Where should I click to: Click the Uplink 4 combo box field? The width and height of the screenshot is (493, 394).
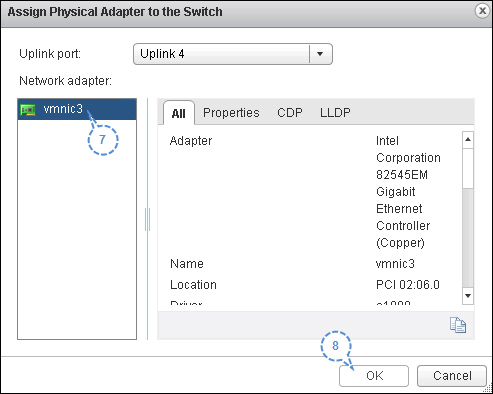point(233,54)
